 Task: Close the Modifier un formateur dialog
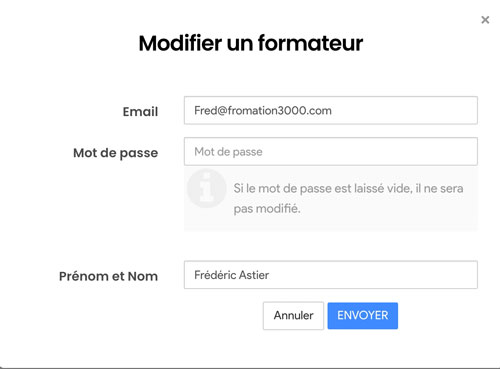pos(485,20)
